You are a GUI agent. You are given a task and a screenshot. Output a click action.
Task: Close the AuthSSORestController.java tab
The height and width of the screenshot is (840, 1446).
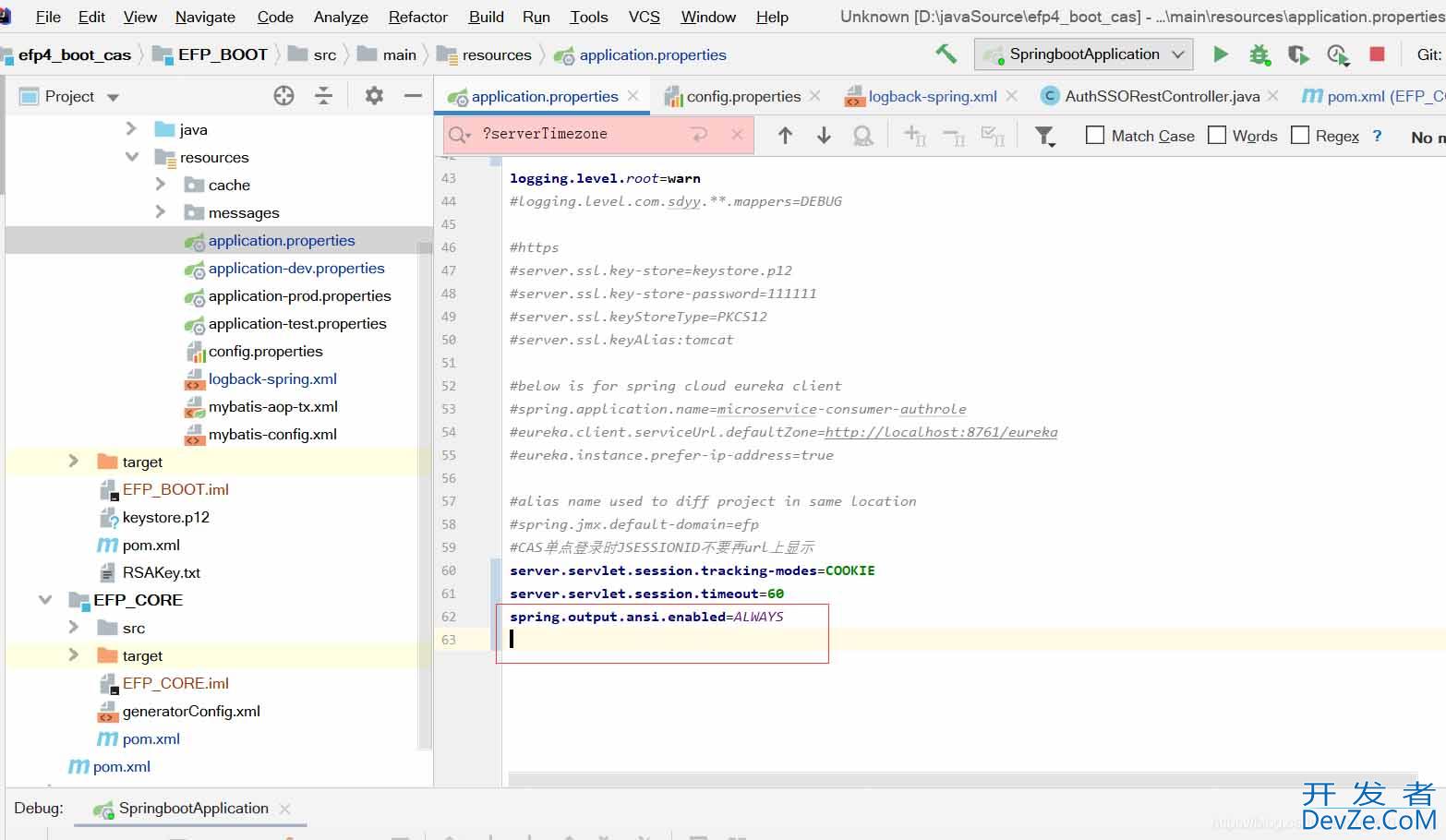[x=1273, y=95]
